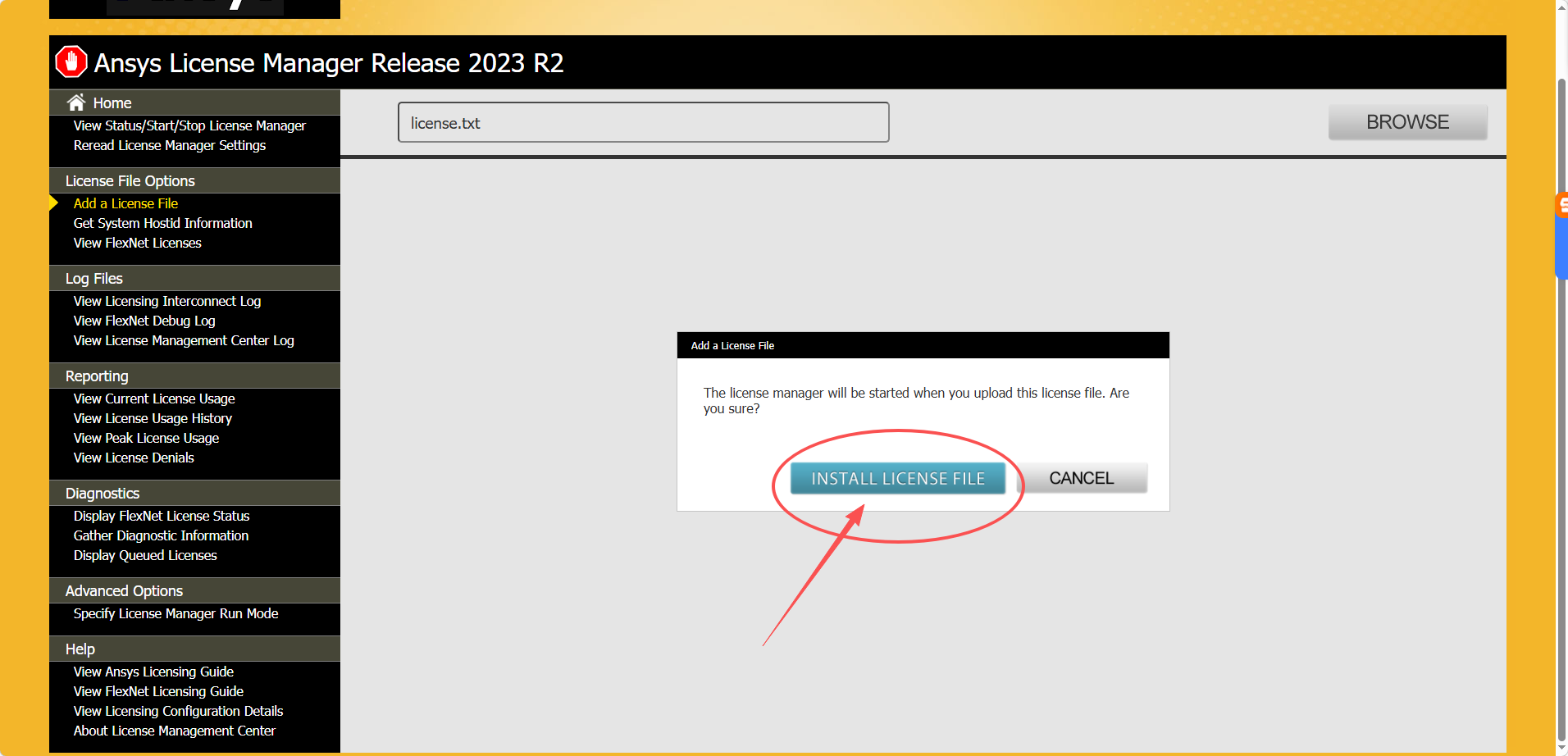
Task: Open View Status/Start/Stop License Manager
Action: coord(189,125)
